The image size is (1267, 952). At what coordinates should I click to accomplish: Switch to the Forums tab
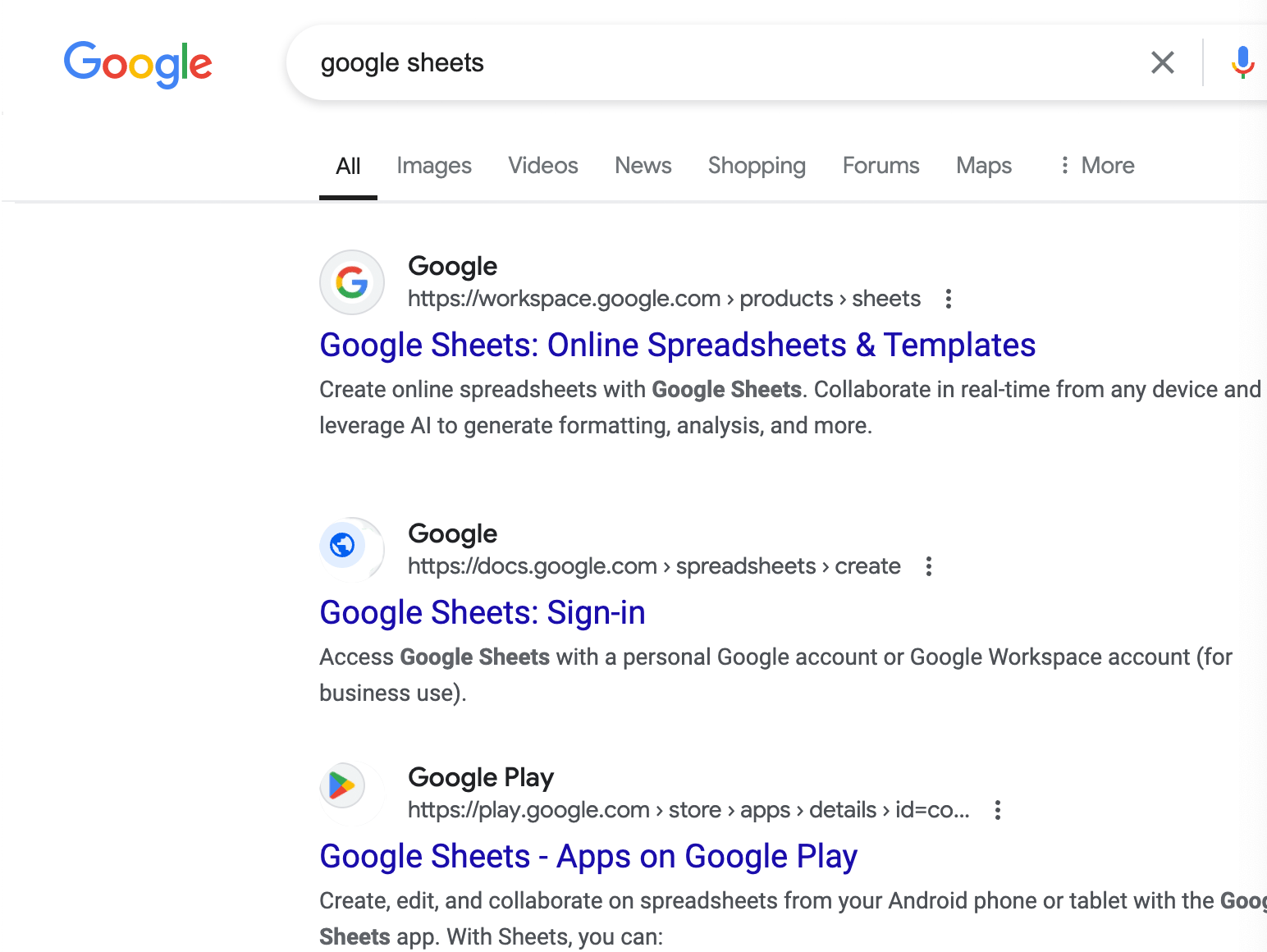(880, 166)
